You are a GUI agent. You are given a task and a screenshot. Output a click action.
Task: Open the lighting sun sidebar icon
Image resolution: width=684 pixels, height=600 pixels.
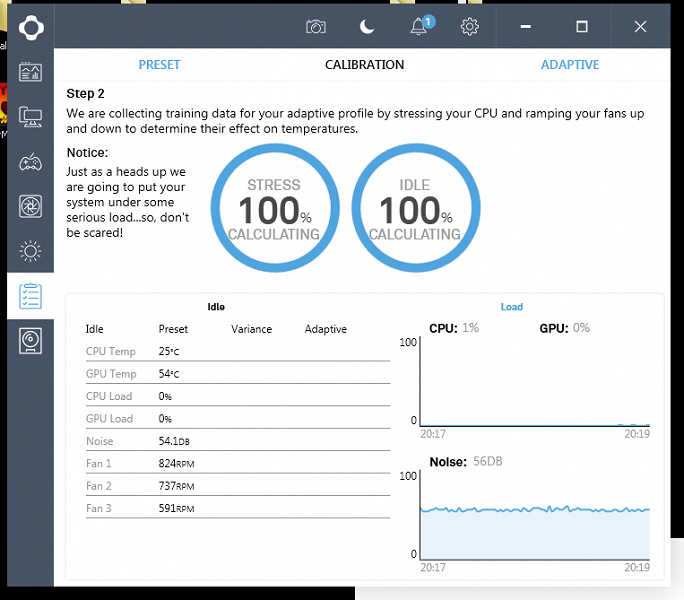pos(31,251)
